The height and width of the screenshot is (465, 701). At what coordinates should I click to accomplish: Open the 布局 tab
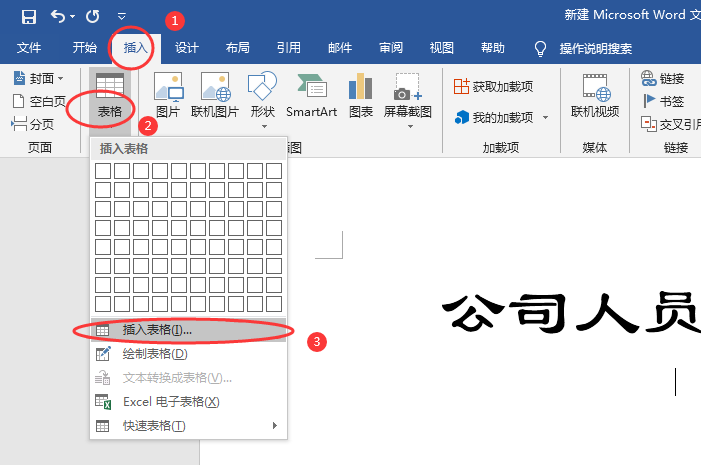coord(237,47)
